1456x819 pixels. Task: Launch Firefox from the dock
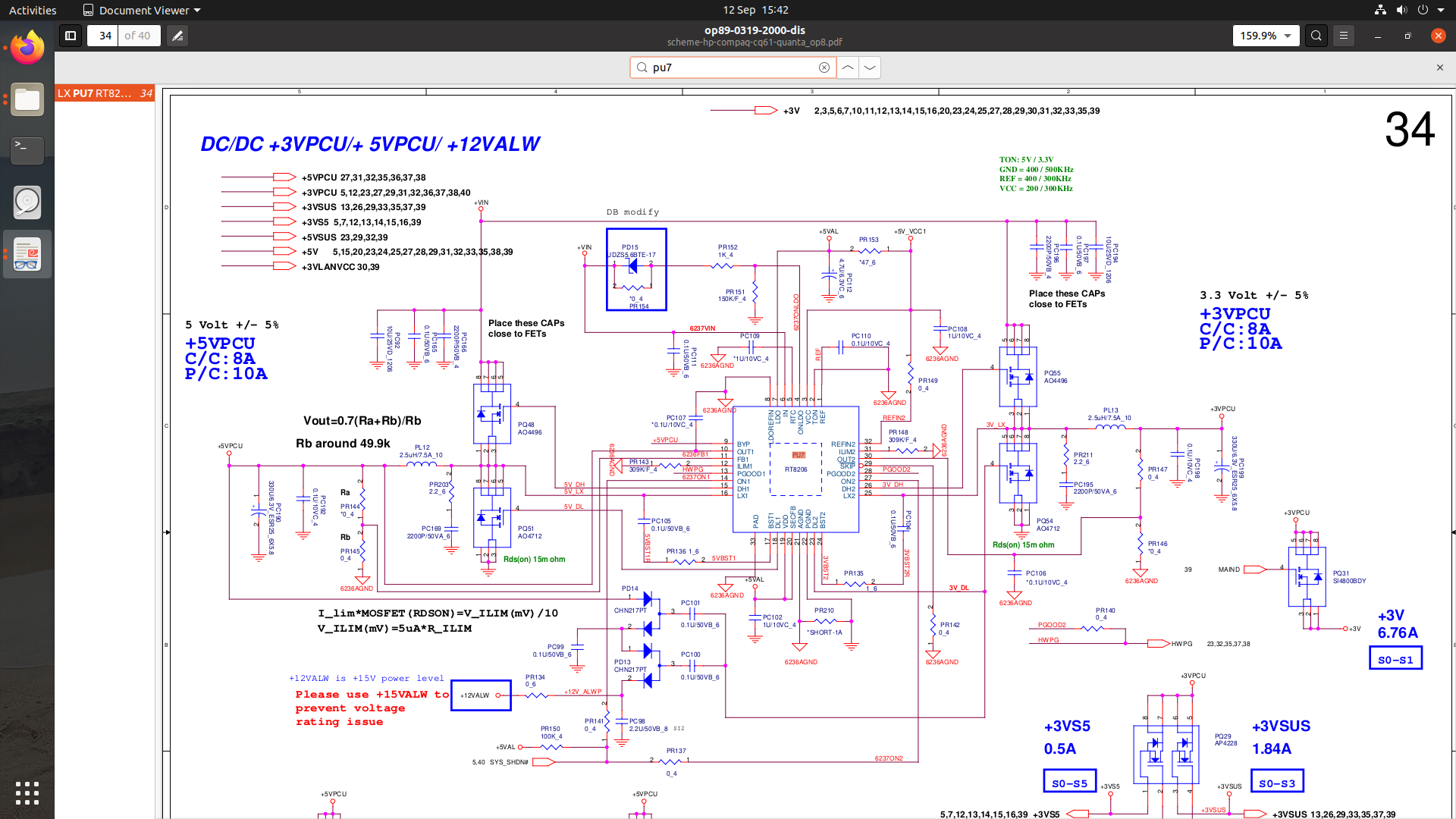[x=27, y=48]
